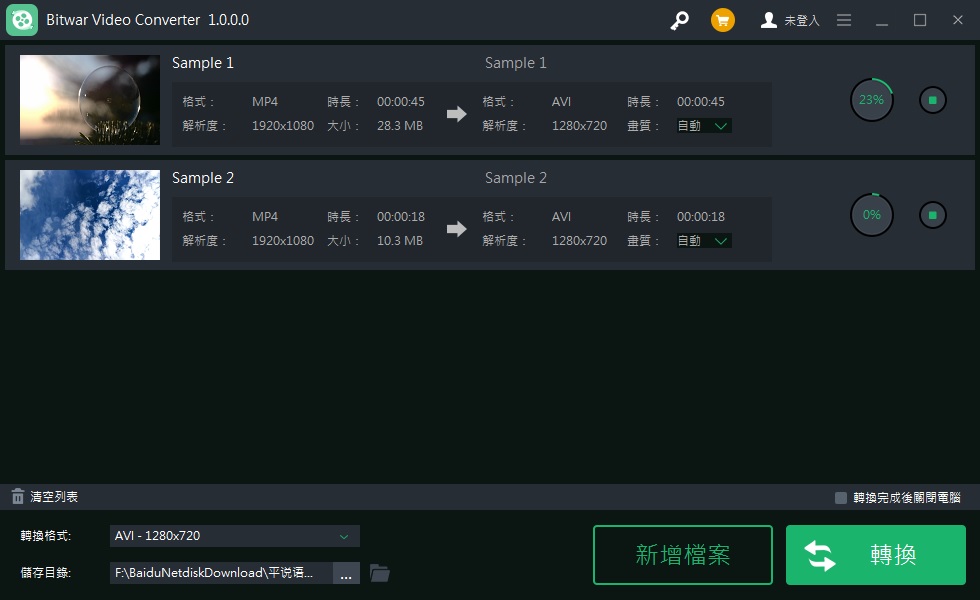Close the Bitwar Video Converter window
980x600 pixels.
pos(958,20)
